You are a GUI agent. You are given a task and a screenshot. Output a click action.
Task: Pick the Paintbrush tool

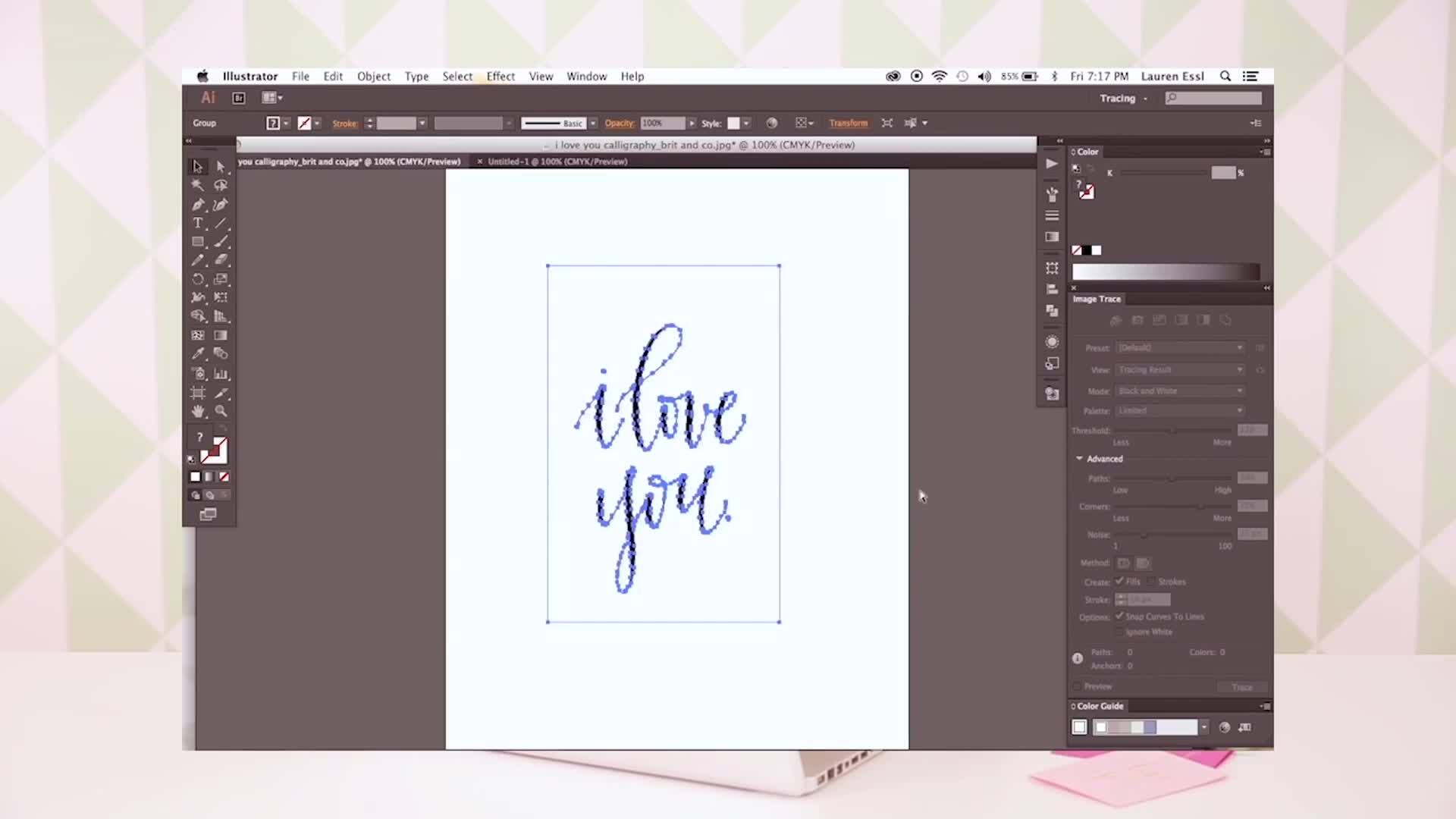[221, 241]
